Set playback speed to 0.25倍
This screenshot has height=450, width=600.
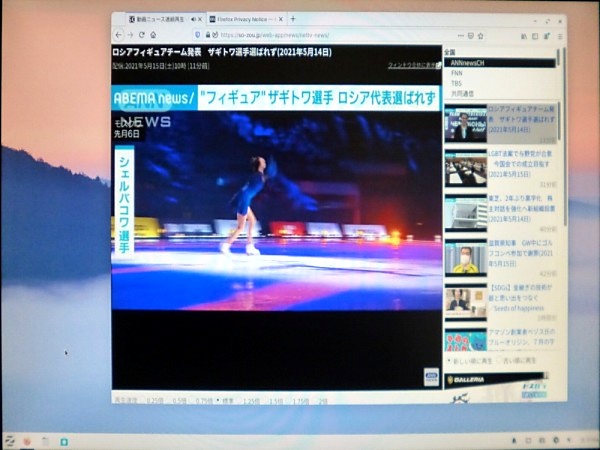tap(155, 401)
